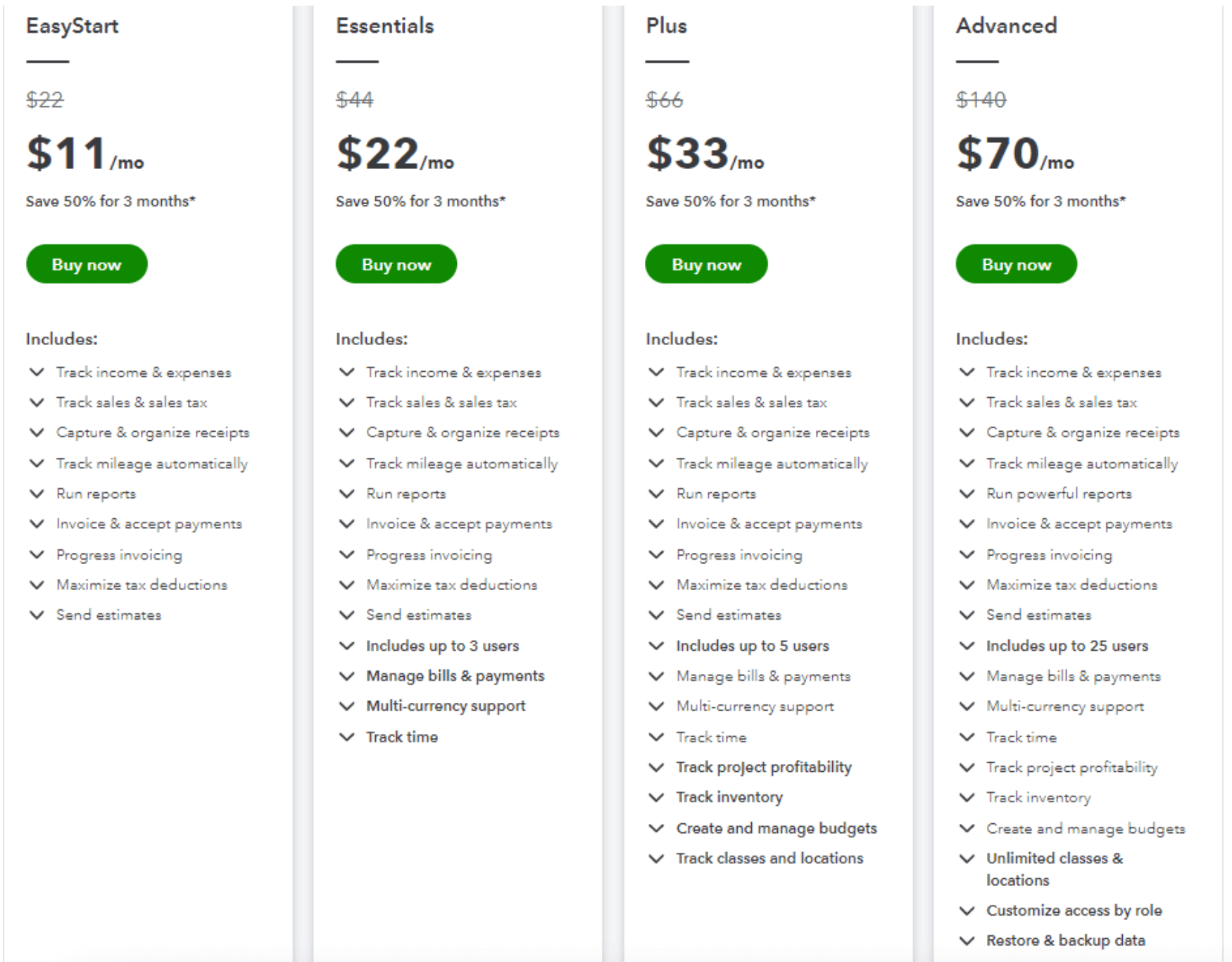The width and height of the screenshot is (1232, 962).
Task: Click Buy now for Essentials plan
Action: (396, 264)
